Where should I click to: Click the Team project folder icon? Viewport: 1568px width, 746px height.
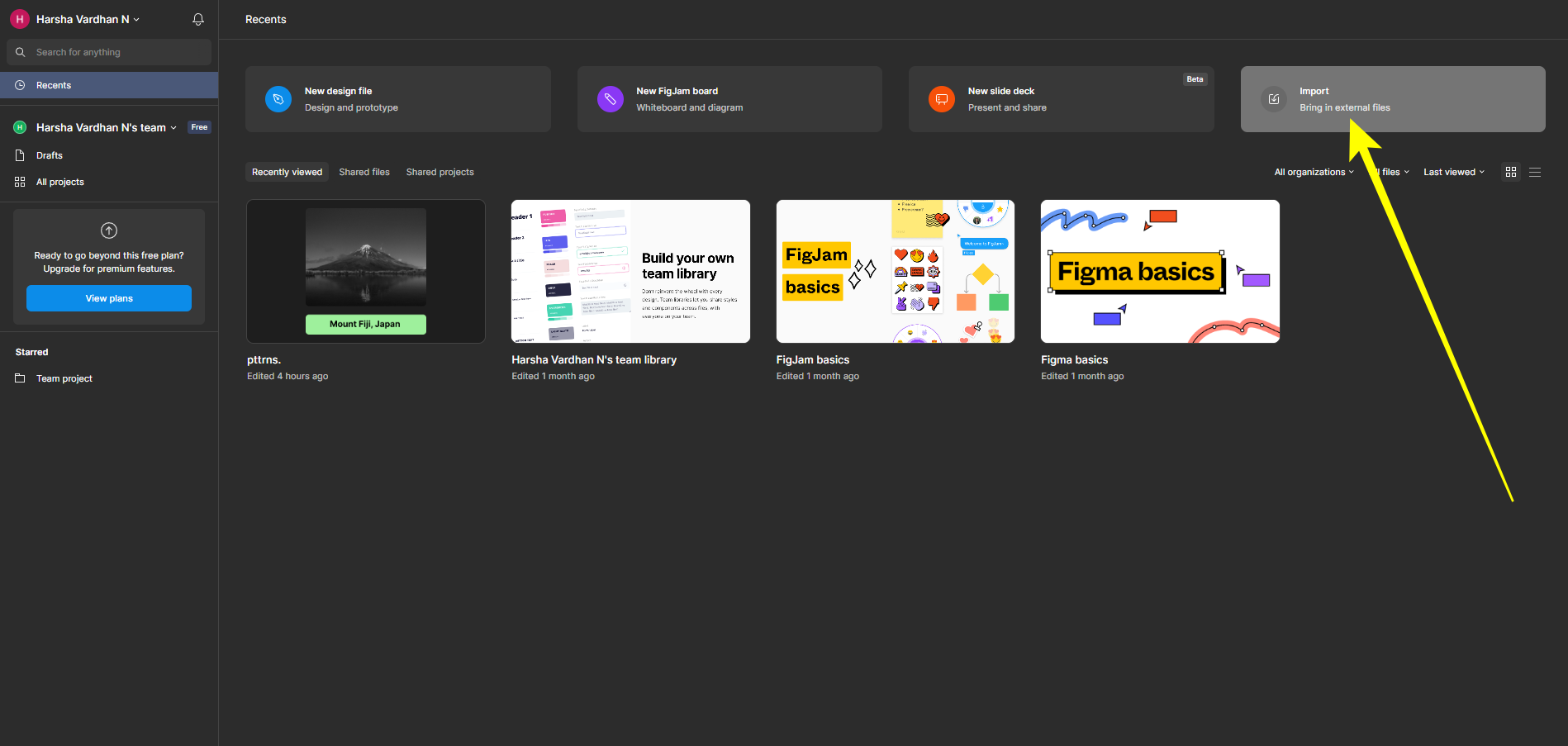(20, 378)
